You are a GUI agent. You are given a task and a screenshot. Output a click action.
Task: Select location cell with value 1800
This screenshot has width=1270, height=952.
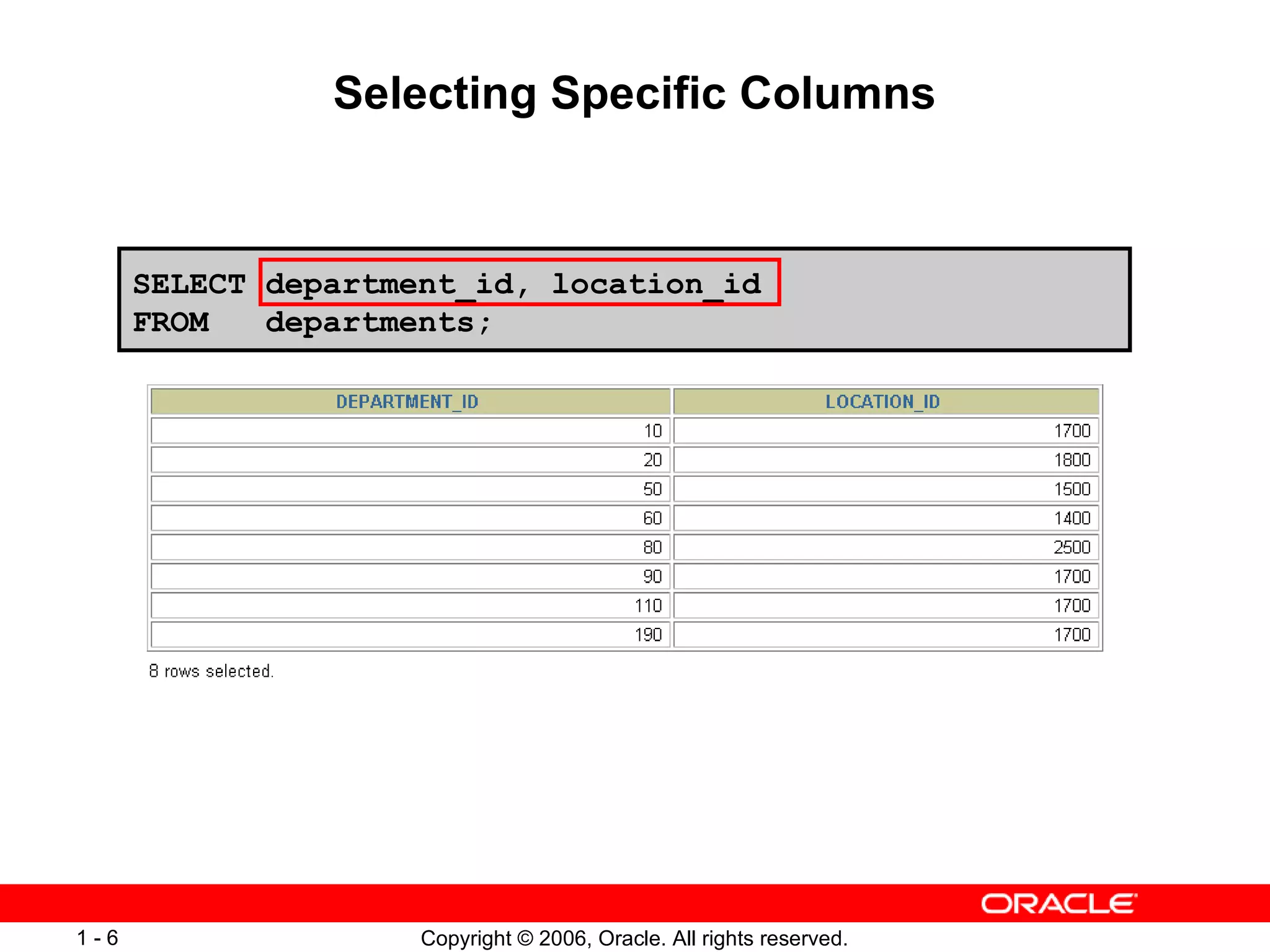click(x=1072, y=460)
